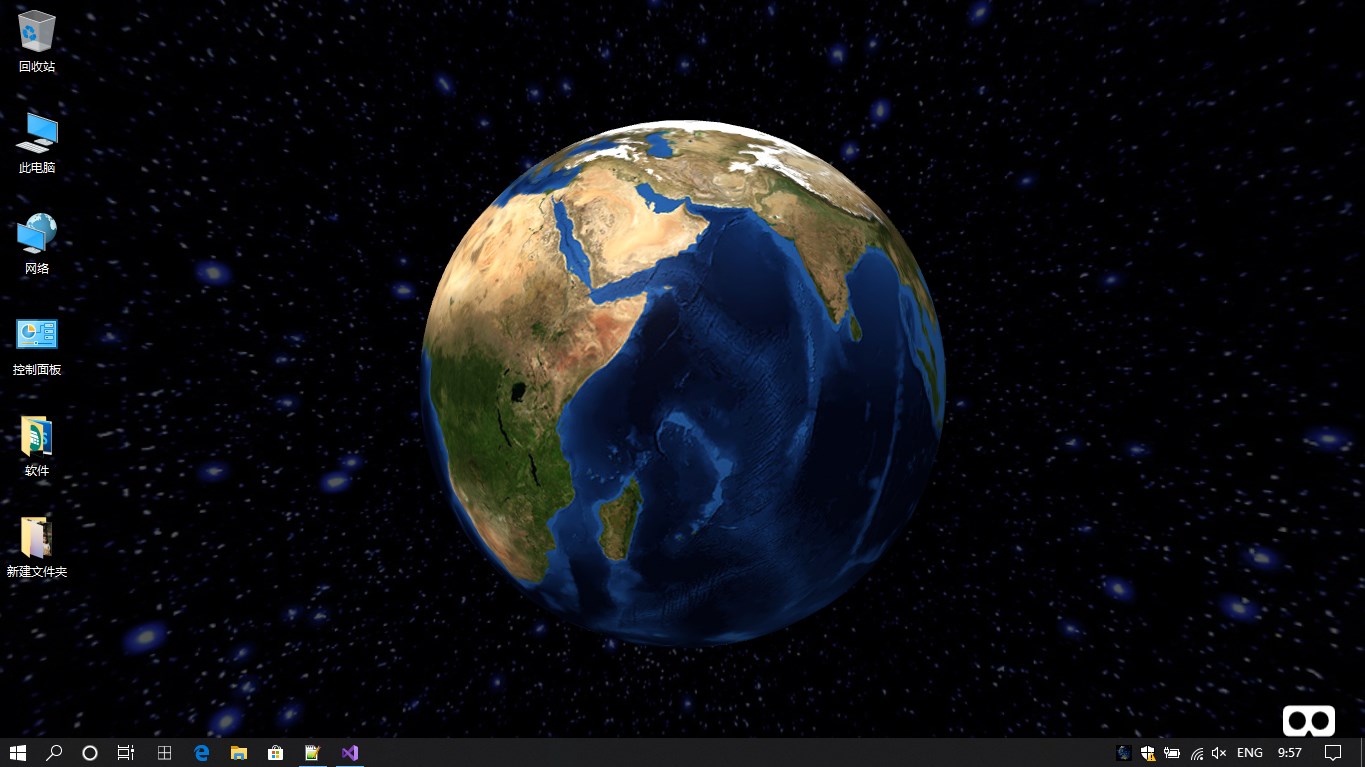
Task: Open Windows Search
Action: [54, 753]
